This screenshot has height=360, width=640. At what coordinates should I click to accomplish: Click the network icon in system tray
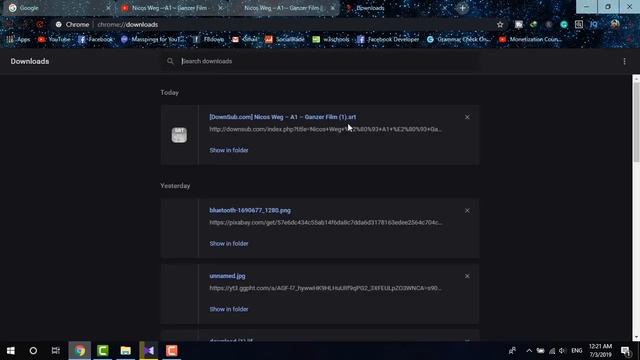pos(552,351)
